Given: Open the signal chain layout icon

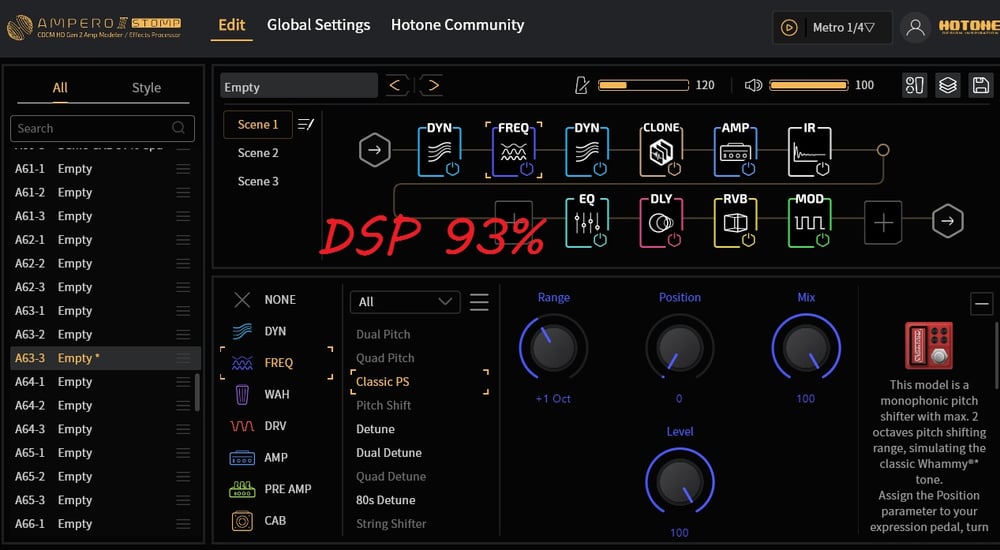Looking at the screenshot, I should [915, 85].
